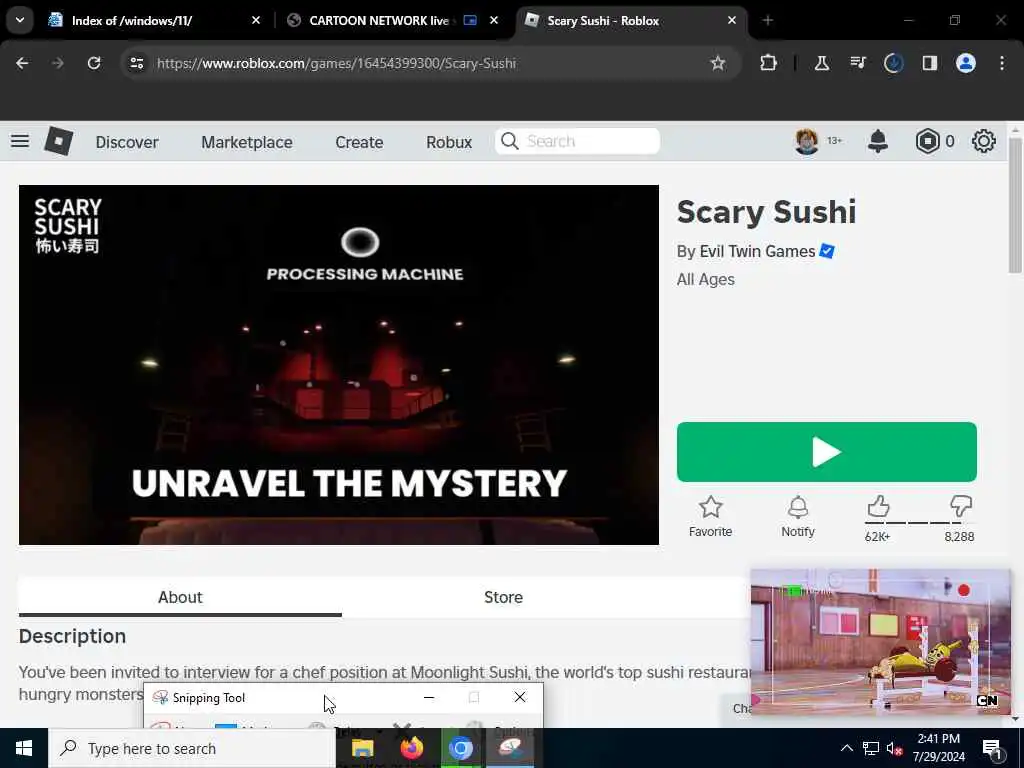Viewport: 1024px width, 768px height.
Task: Navigate to the Create page
Action: point(359,142)
